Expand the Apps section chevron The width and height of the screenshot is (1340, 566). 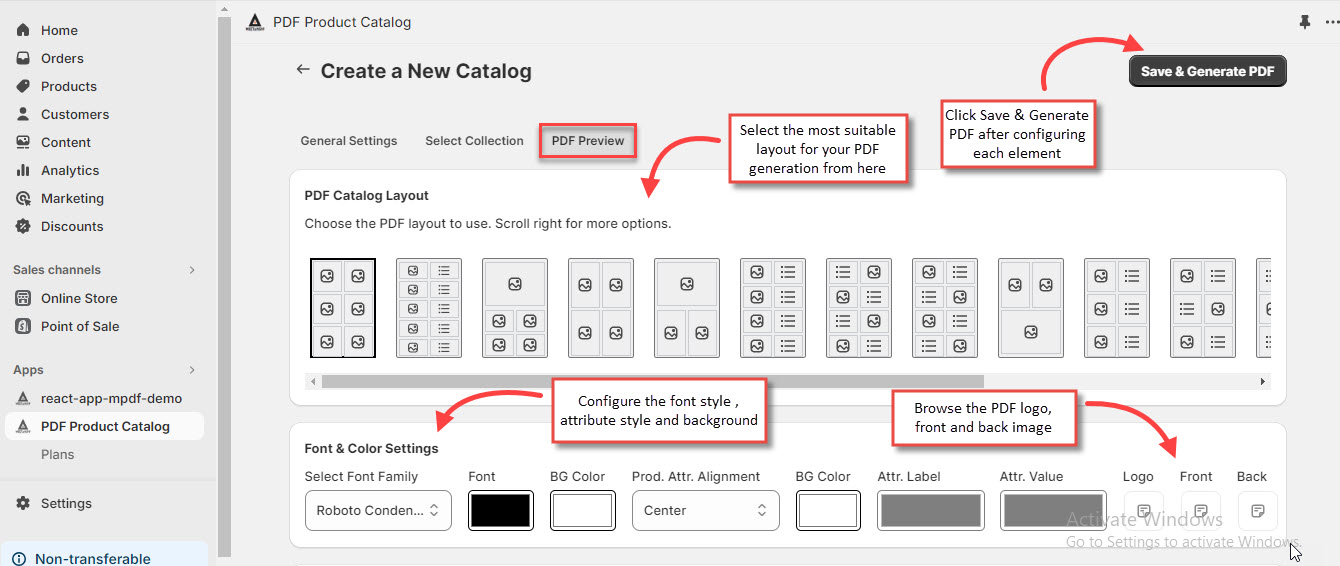click(x=192, y=370)
